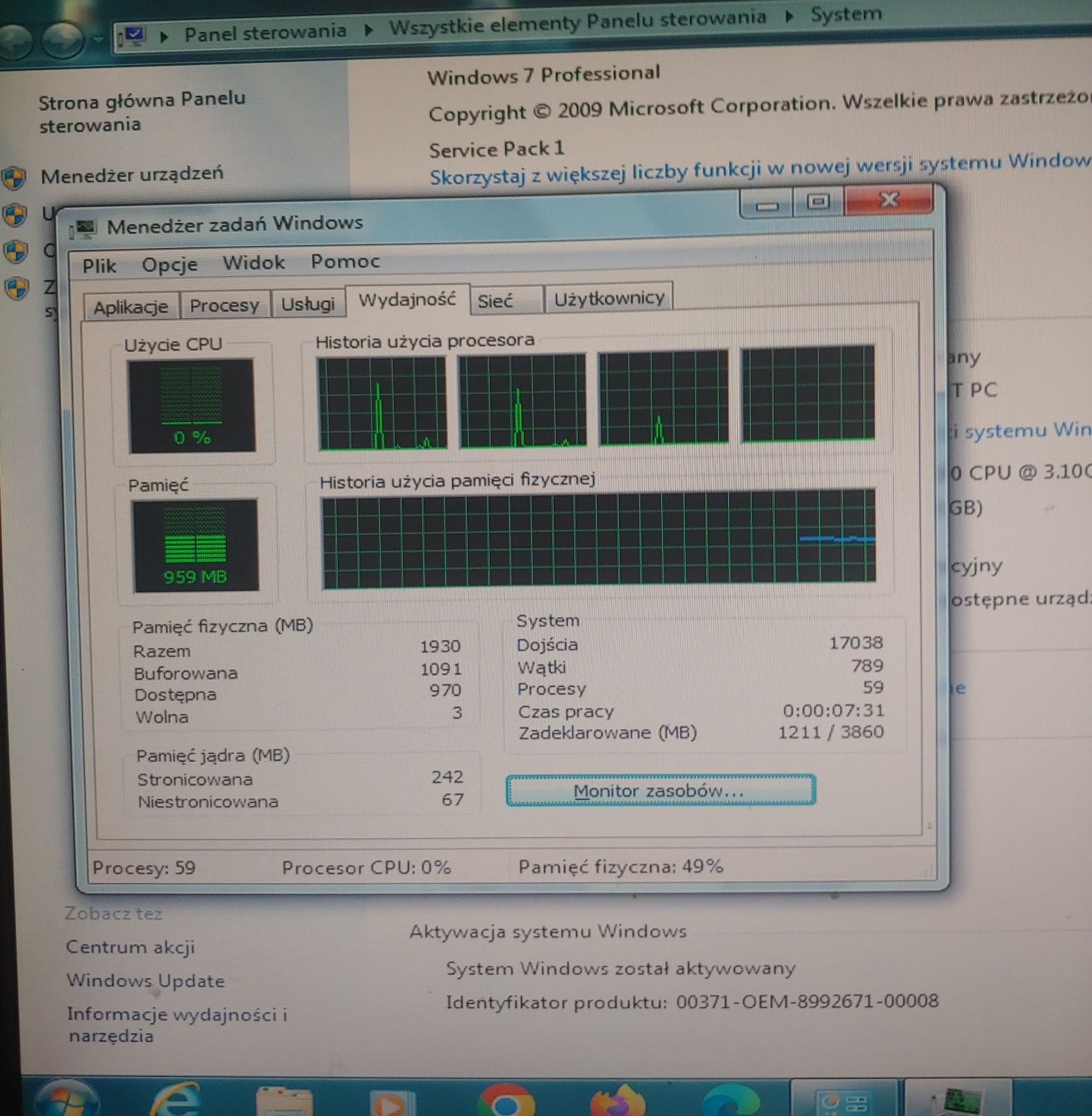Minimize the Menedżer zadań Windows window
The image size is (1092, 1116).
[768, 205]
